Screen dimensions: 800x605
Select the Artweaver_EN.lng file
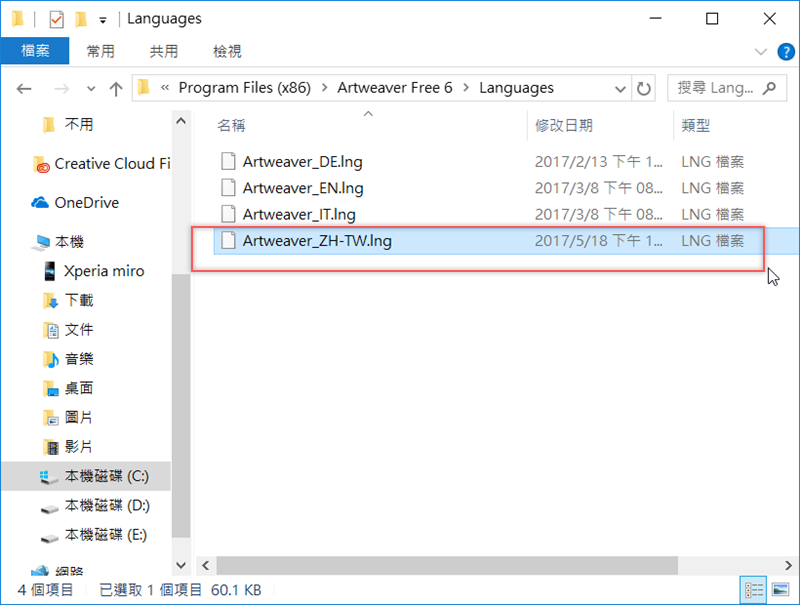[x=303, y=188]
